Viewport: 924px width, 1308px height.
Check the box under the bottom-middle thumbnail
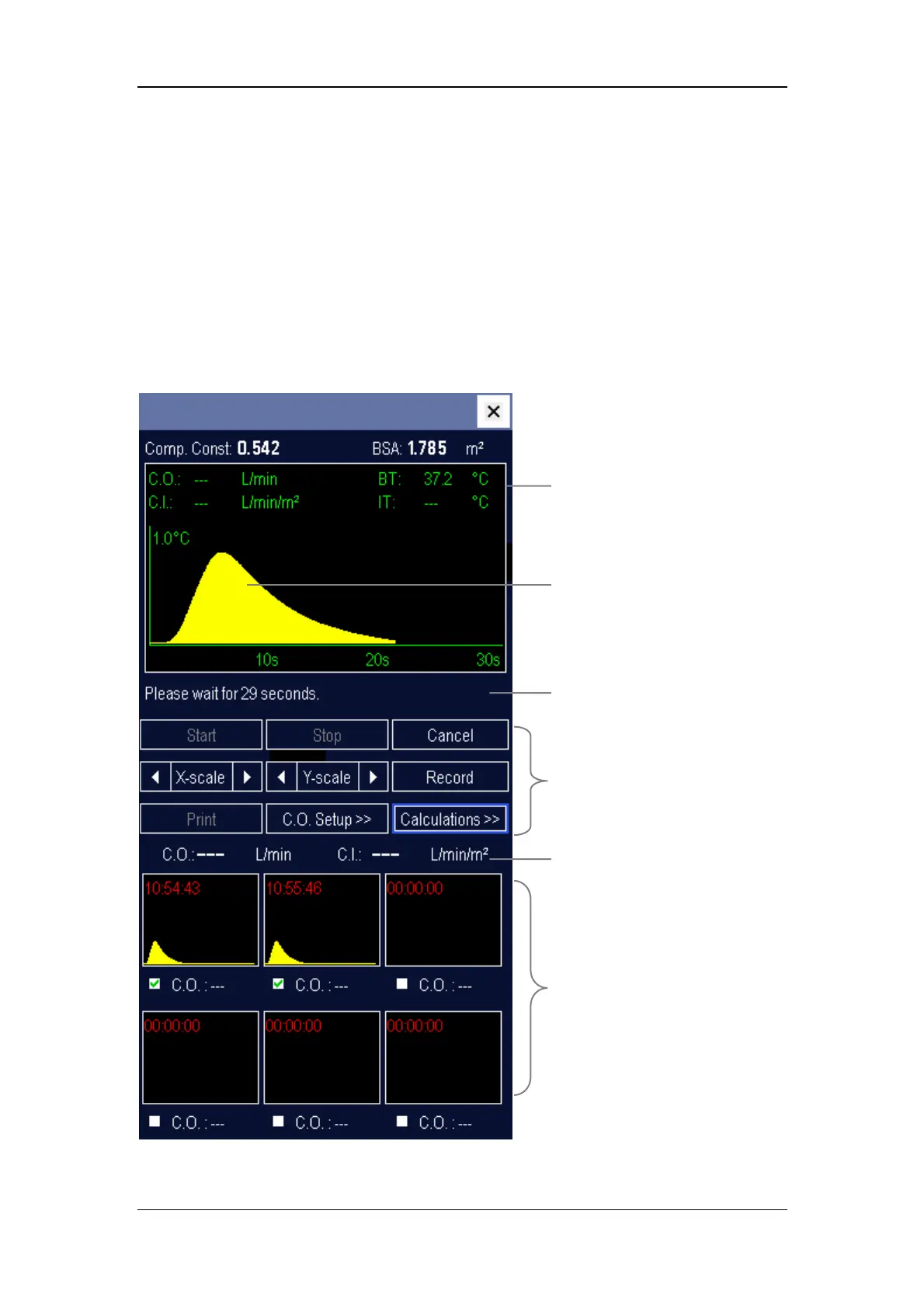(x=278, y=1121)
